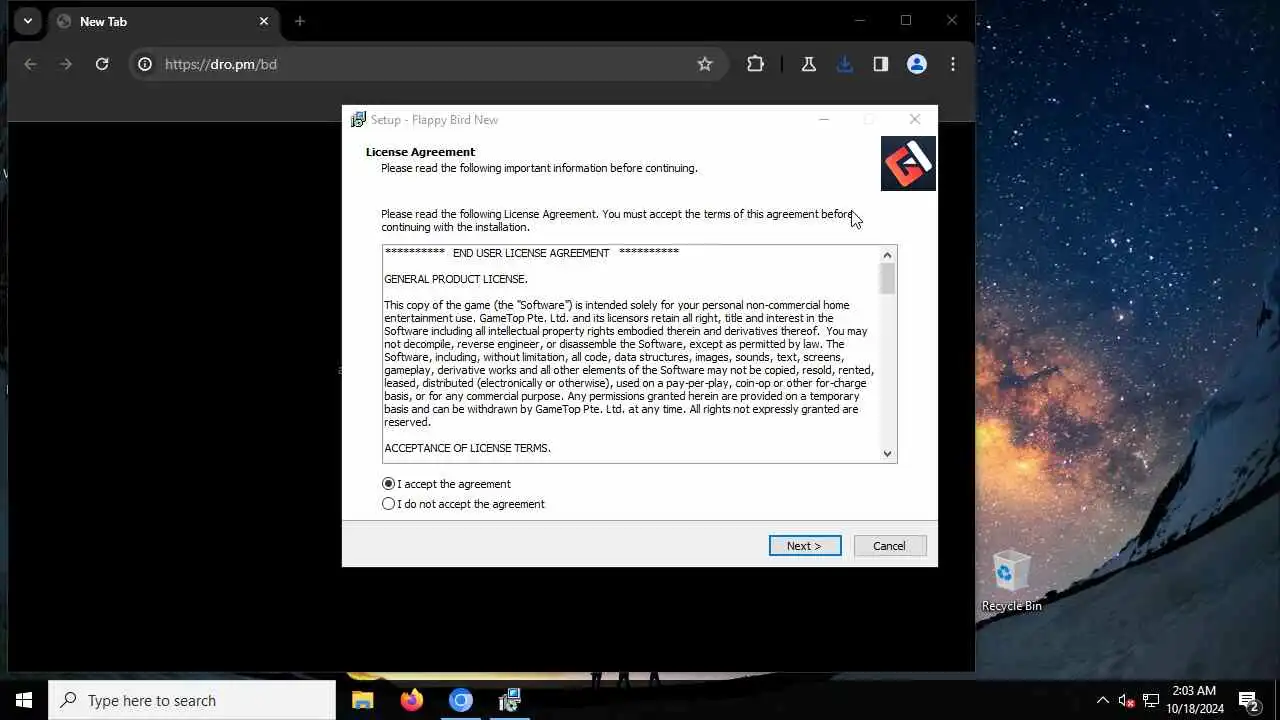Maximize the Chrome window
The height and width of the screenshot is (720, 1280).
(906, 21)
